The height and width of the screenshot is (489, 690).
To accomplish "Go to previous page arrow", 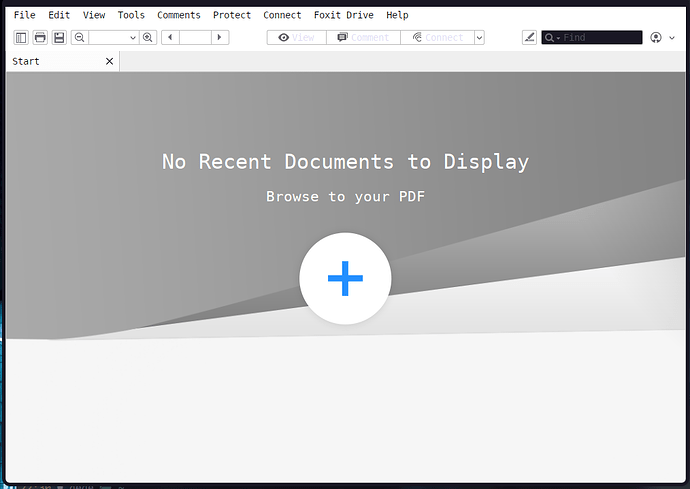I will pyautogui.click(x=170, y=37).
